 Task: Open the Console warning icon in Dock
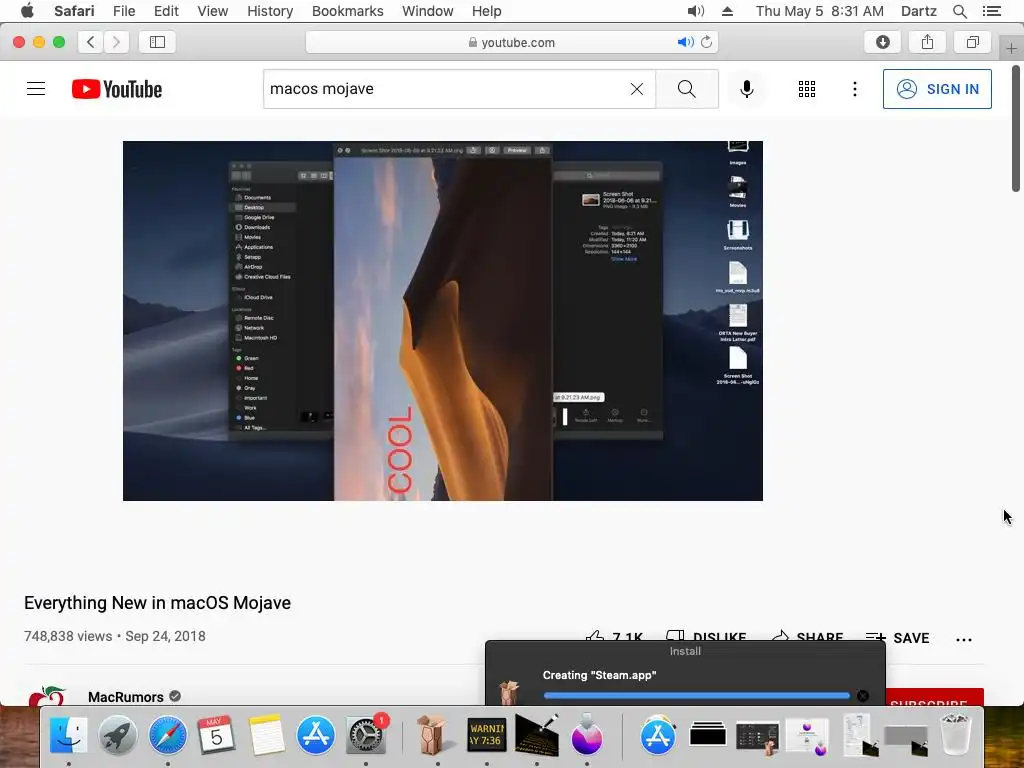click(x=487, y=735)
